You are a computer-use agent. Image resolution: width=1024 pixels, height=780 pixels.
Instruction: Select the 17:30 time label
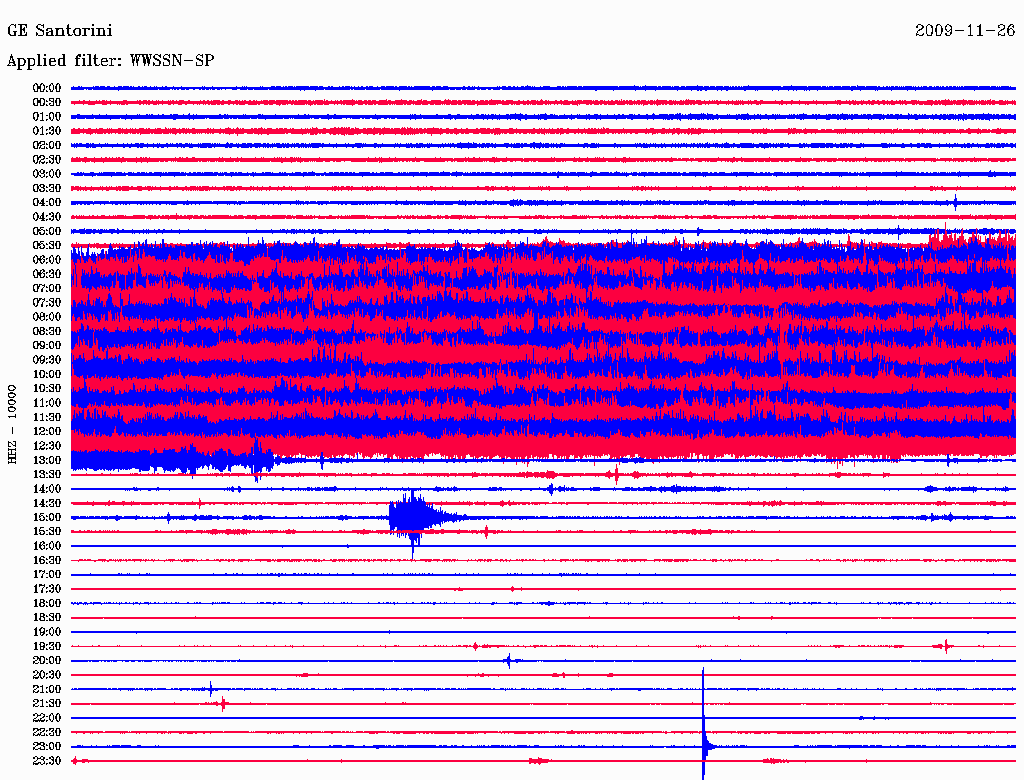47,589
